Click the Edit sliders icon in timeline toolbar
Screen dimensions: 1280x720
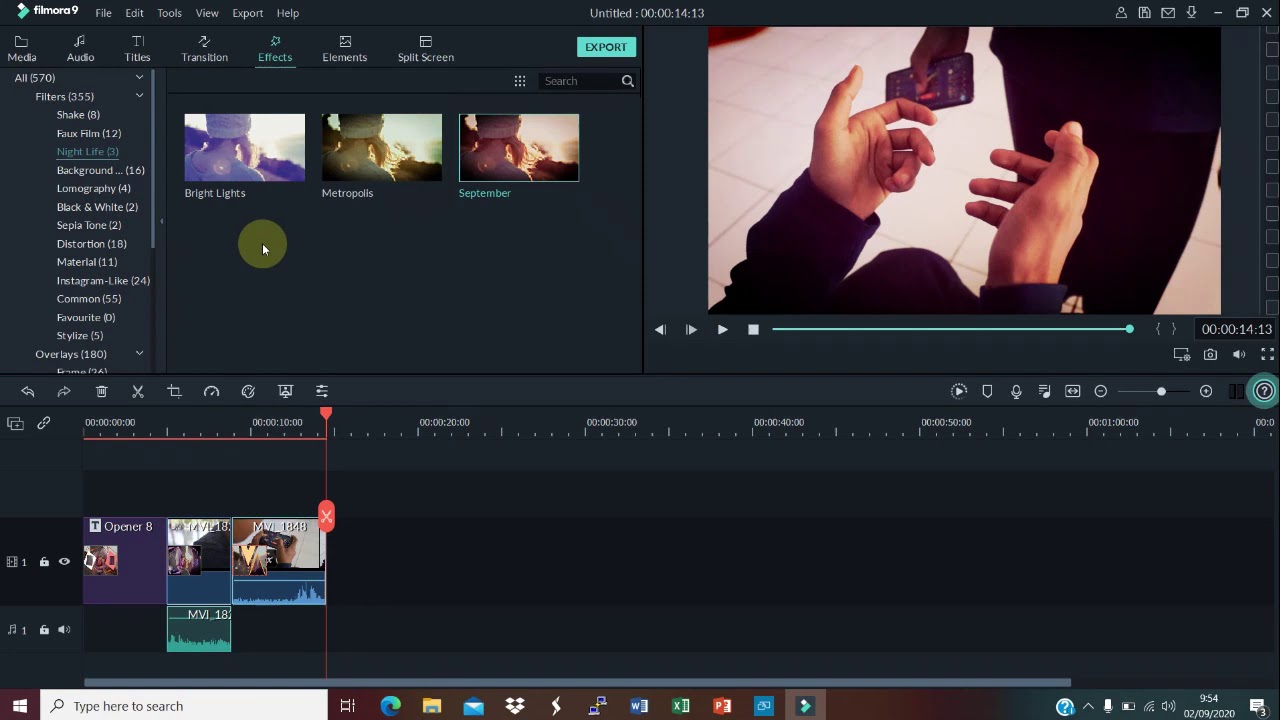(322, 391)
